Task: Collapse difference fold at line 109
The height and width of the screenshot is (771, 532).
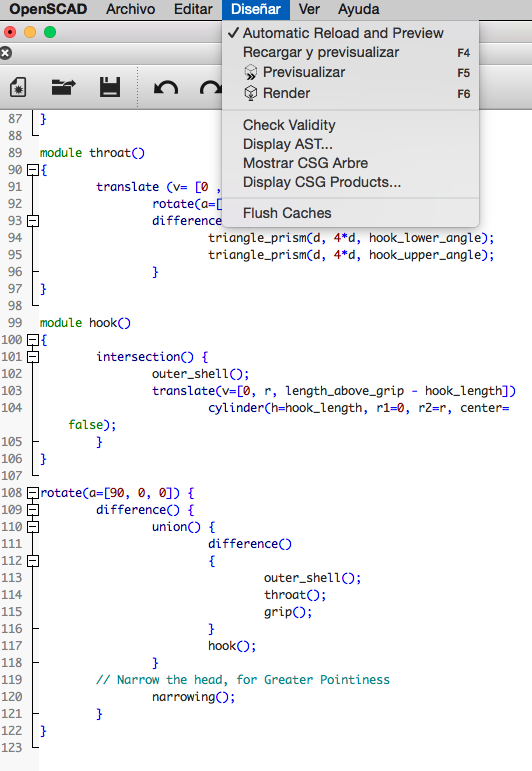Action: pos(33,510)
